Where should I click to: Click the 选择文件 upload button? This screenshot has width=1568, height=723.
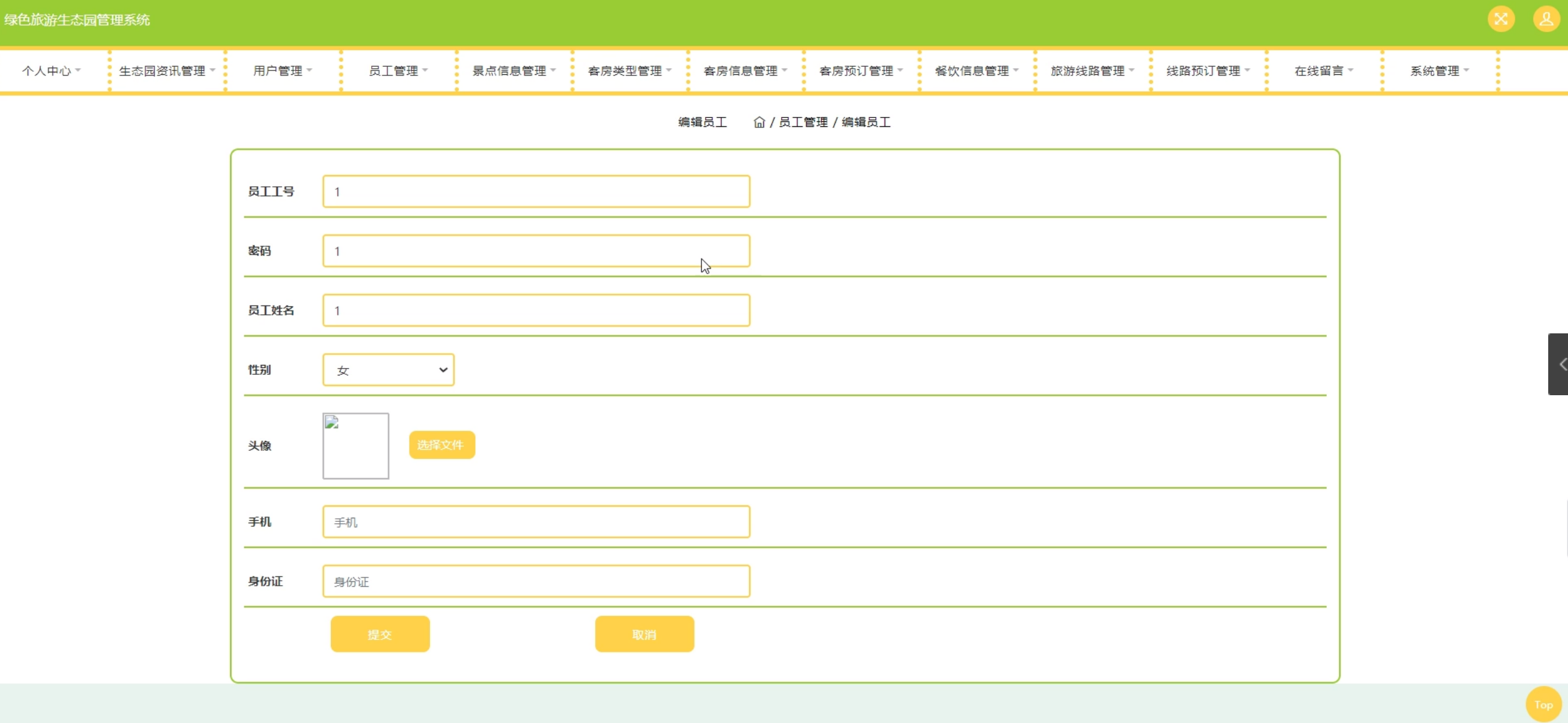[442, 445]
